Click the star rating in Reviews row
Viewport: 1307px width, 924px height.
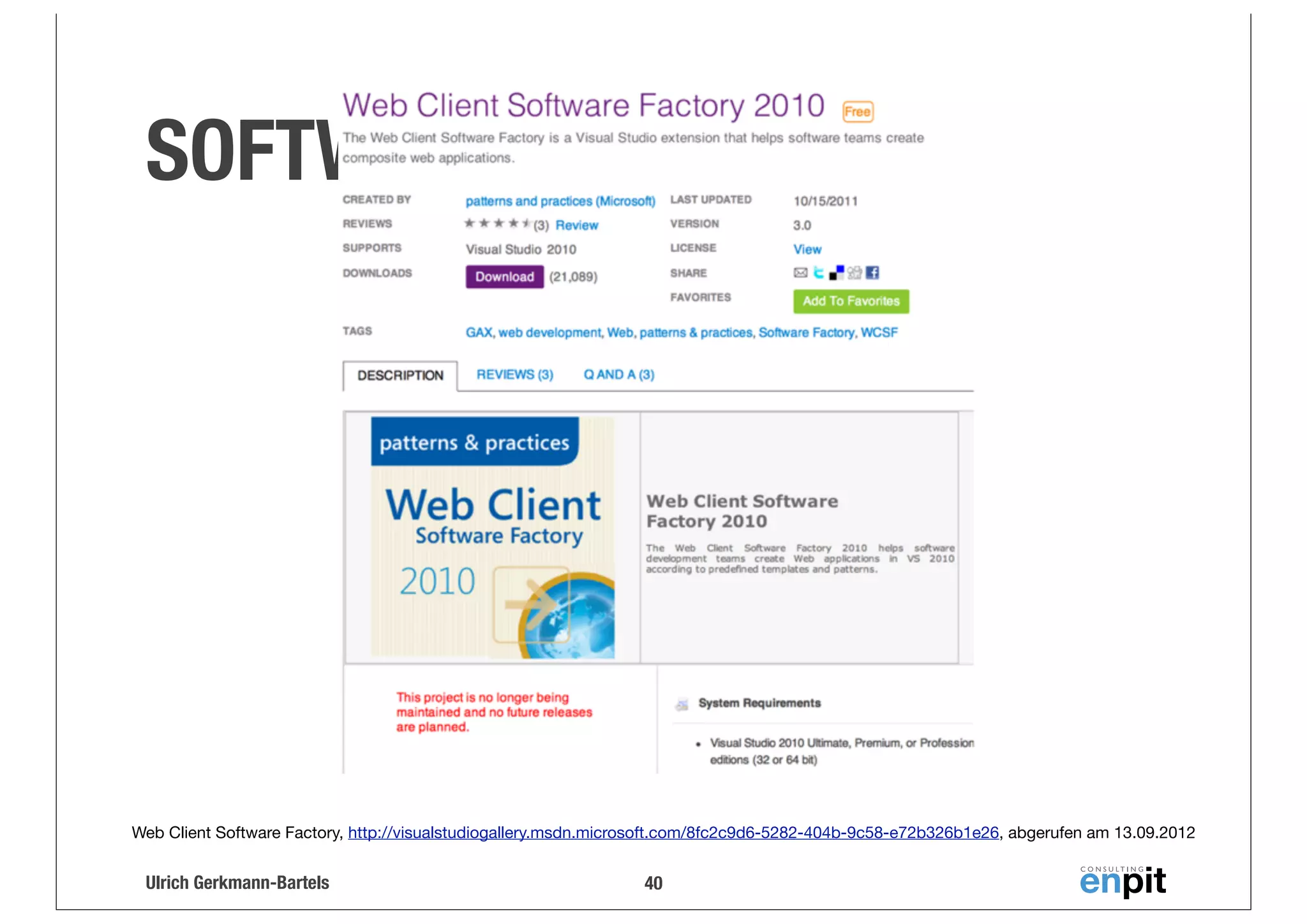(497, 223)
